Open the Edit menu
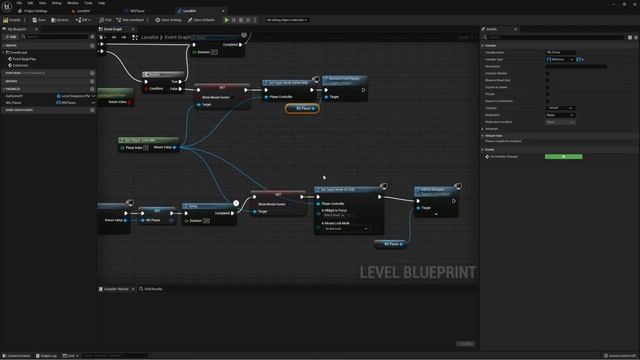 30,3
